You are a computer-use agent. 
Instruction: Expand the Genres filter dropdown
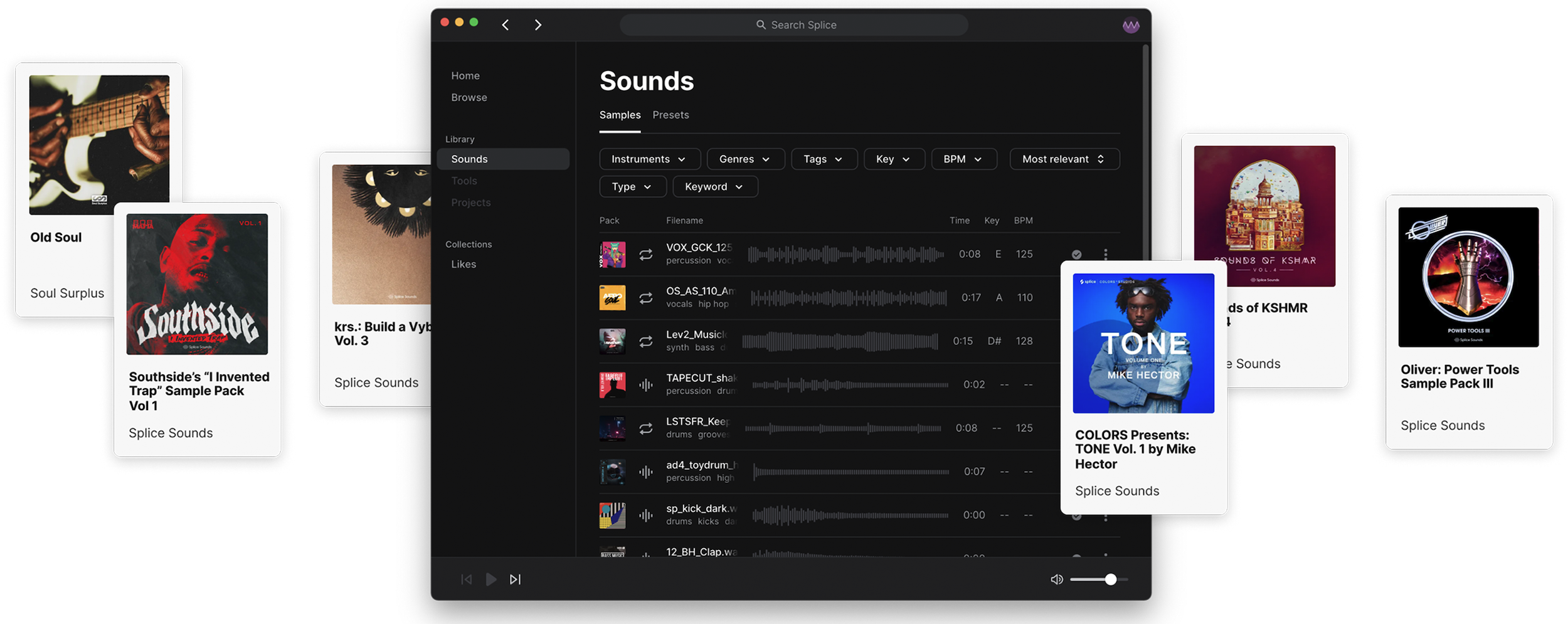(x=745, y=159)
